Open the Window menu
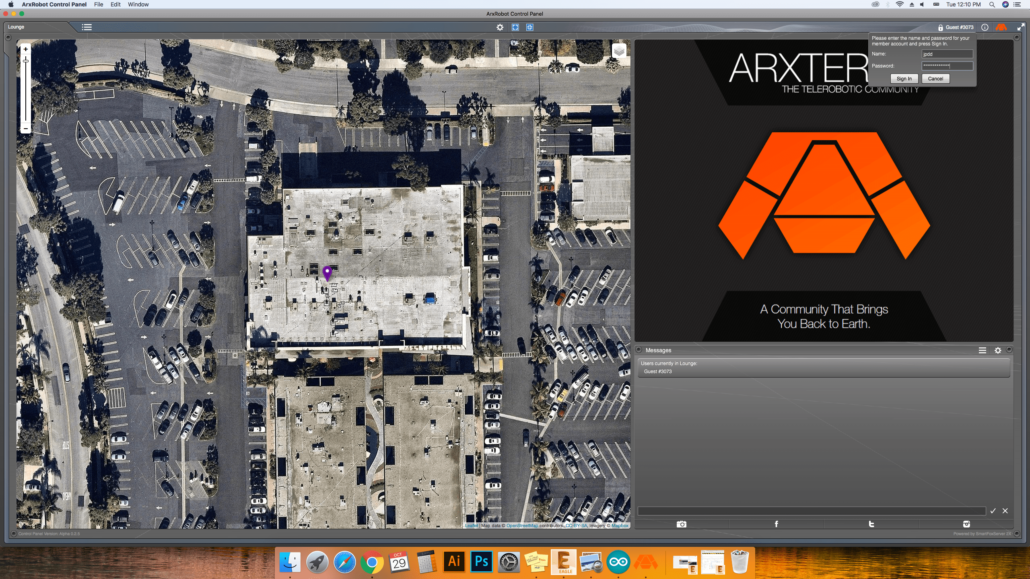 coord(138,5)
